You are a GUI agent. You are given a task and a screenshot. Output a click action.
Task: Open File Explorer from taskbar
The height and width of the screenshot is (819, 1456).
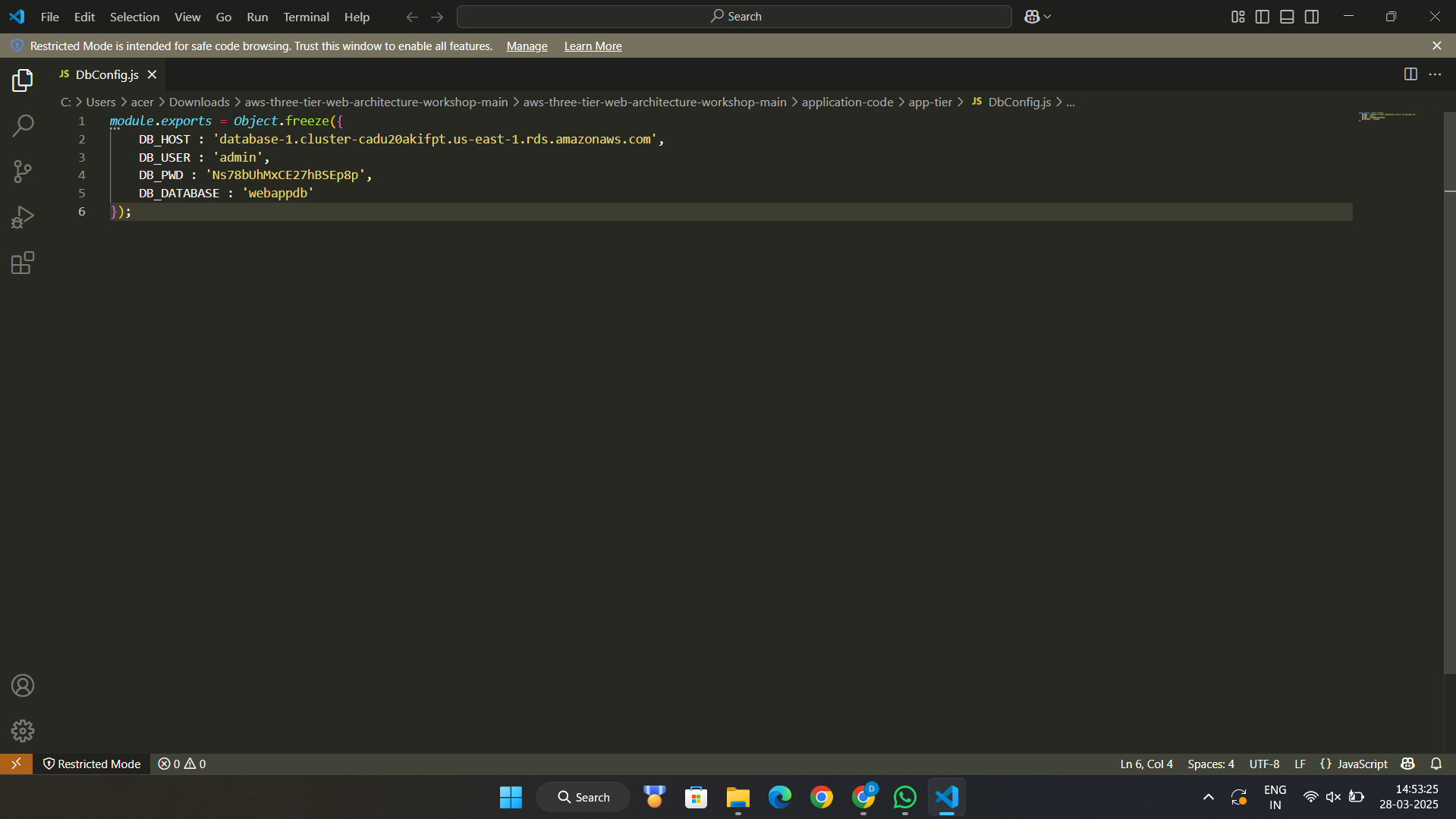click(737, 797)
